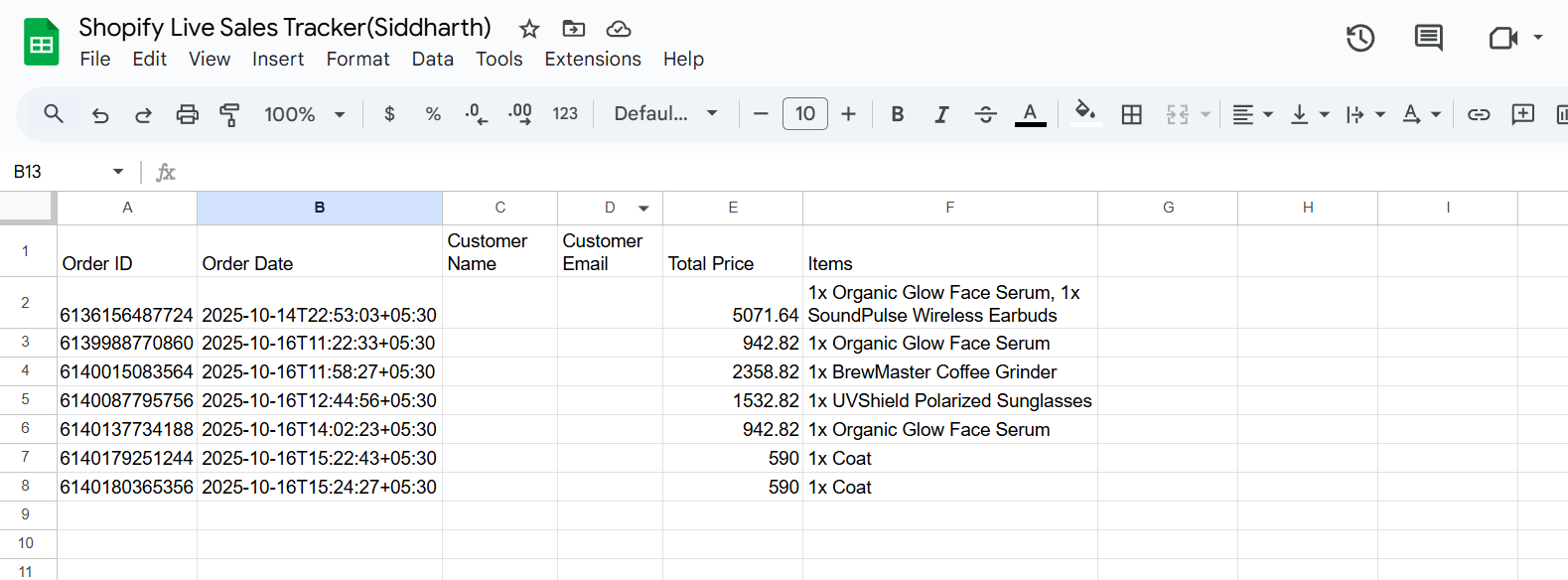Click the Name Box showing B13
This screenshot has height=580, width=1568.
(x=68, y=172)
